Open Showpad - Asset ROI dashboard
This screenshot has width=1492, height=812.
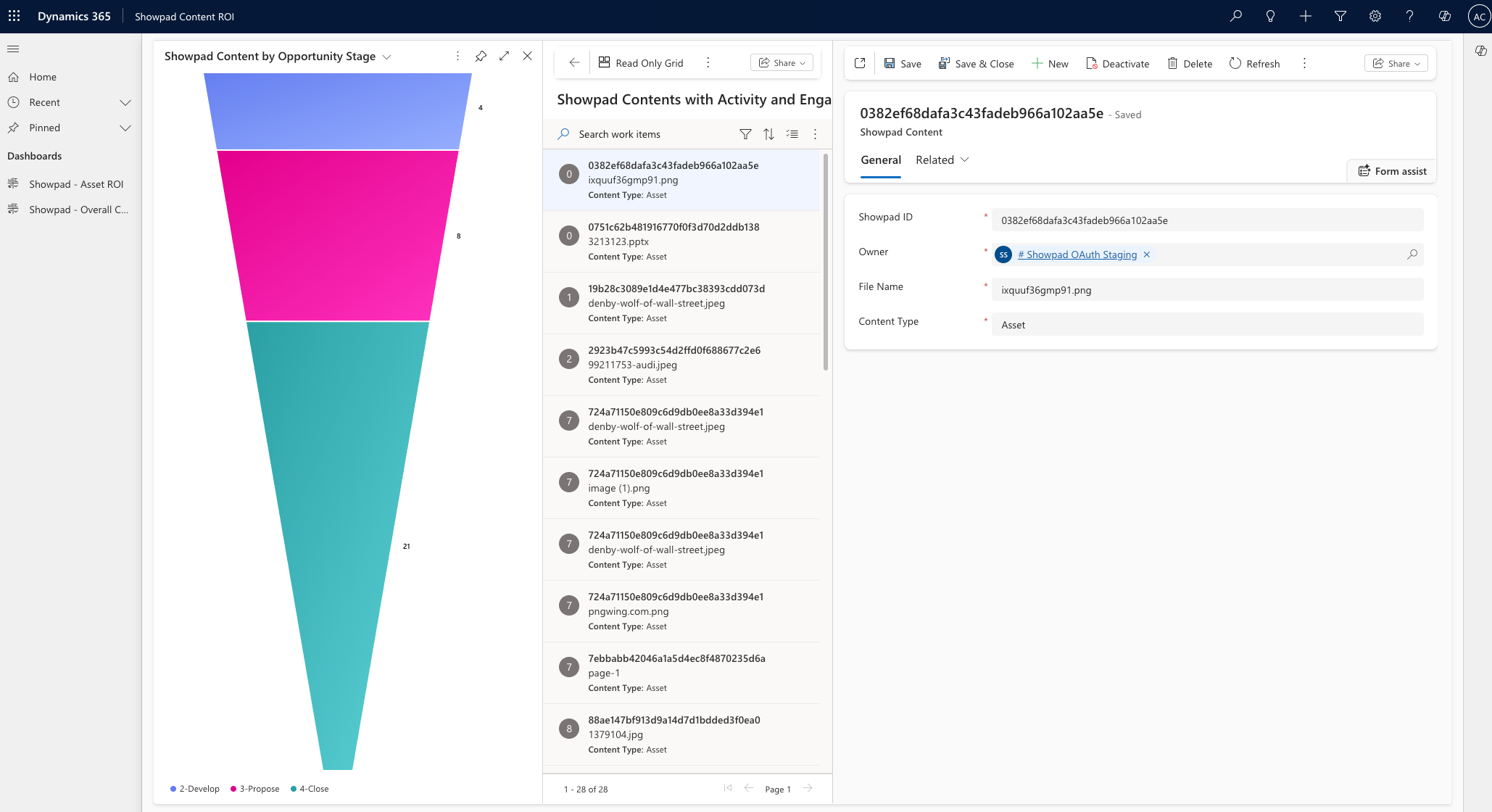pos(76,184)
